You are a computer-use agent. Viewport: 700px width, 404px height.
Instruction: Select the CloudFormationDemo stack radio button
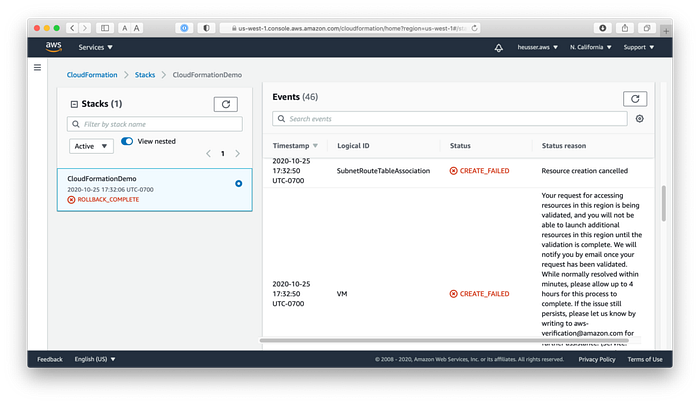pyautogui.click(x=239, y=183)
